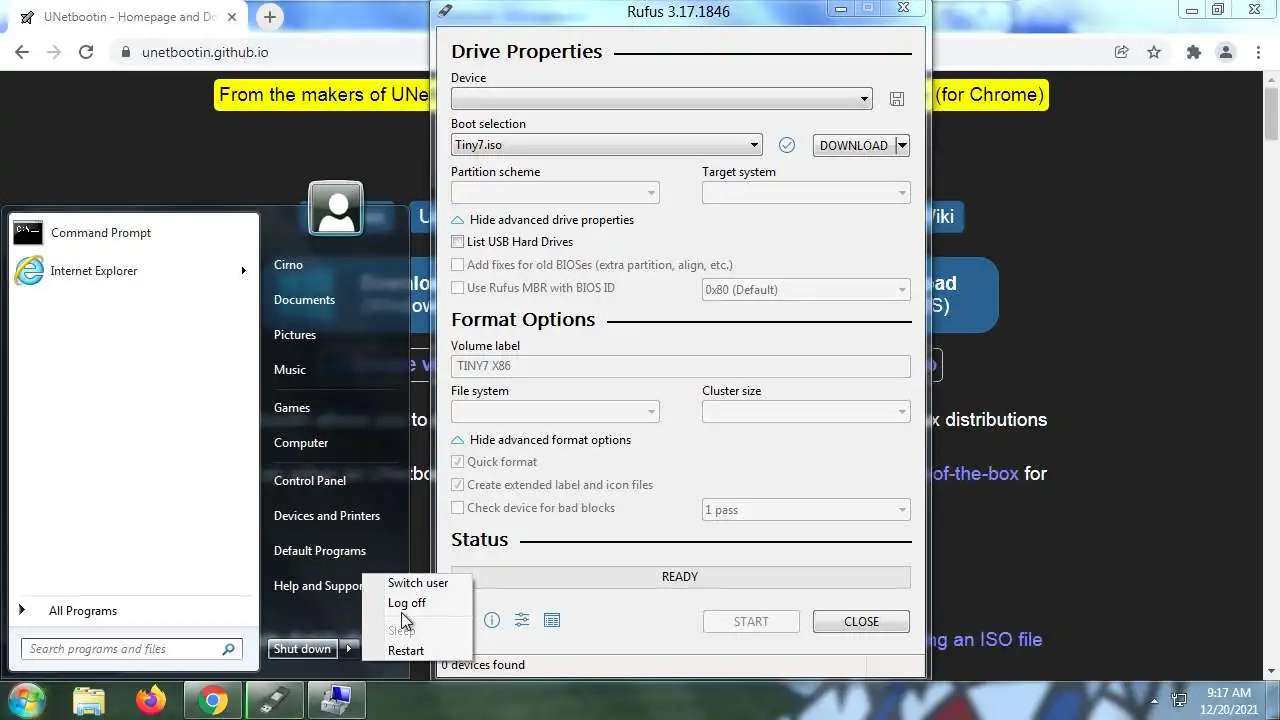Open Pictures from Start menu
1280x720 pixels.
click(x=295, y=335)
